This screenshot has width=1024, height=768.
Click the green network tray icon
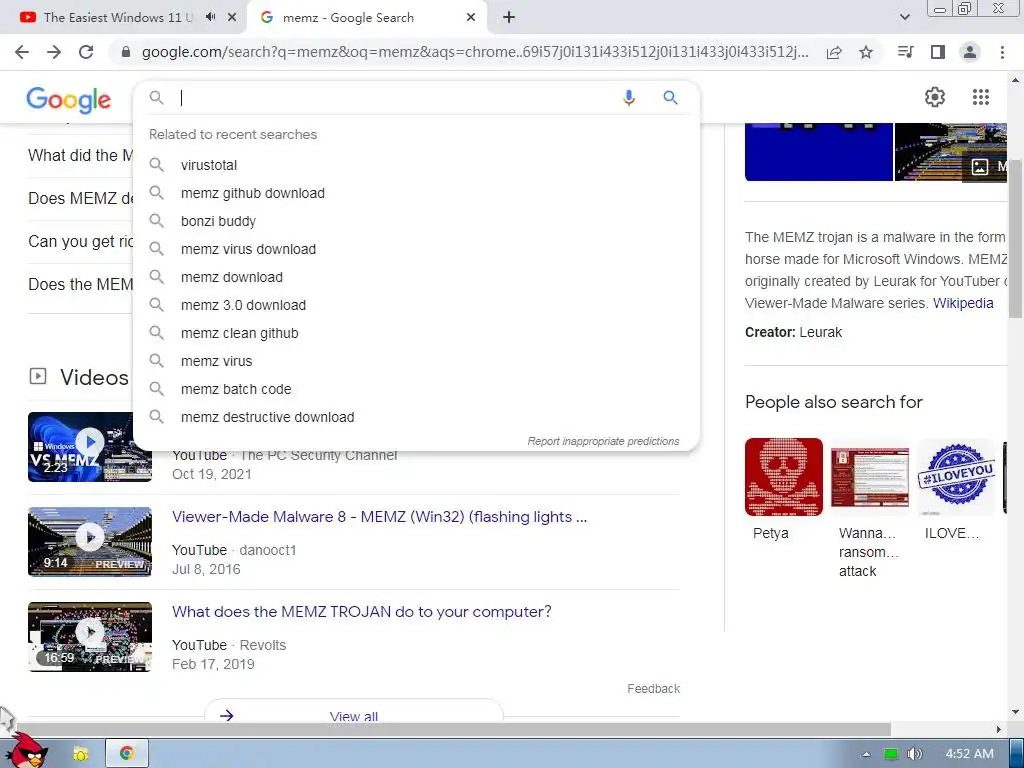[x=891, y=754]
